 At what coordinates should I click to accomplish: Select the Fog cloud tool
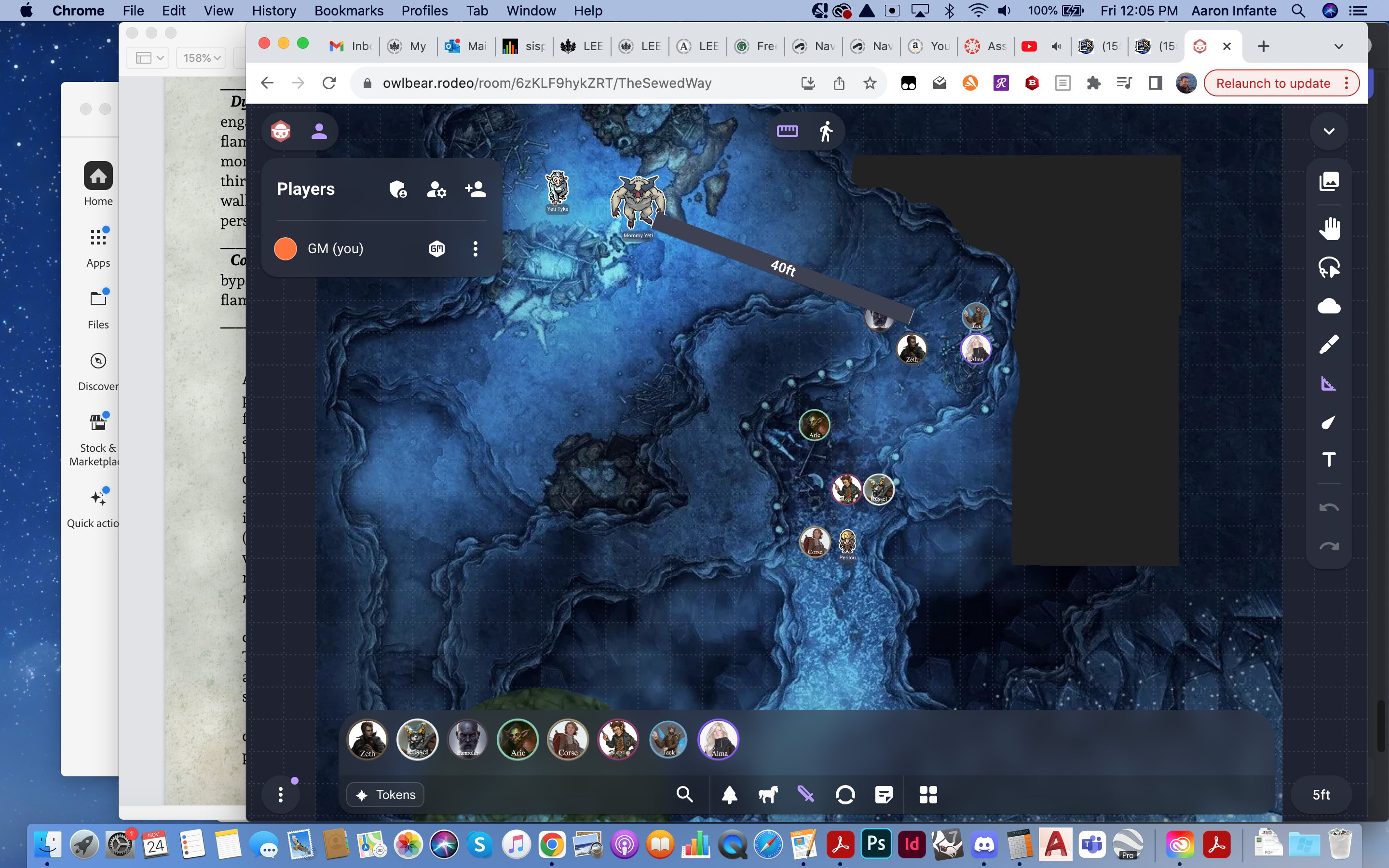pyautogui.click(x=1329, y=306)
